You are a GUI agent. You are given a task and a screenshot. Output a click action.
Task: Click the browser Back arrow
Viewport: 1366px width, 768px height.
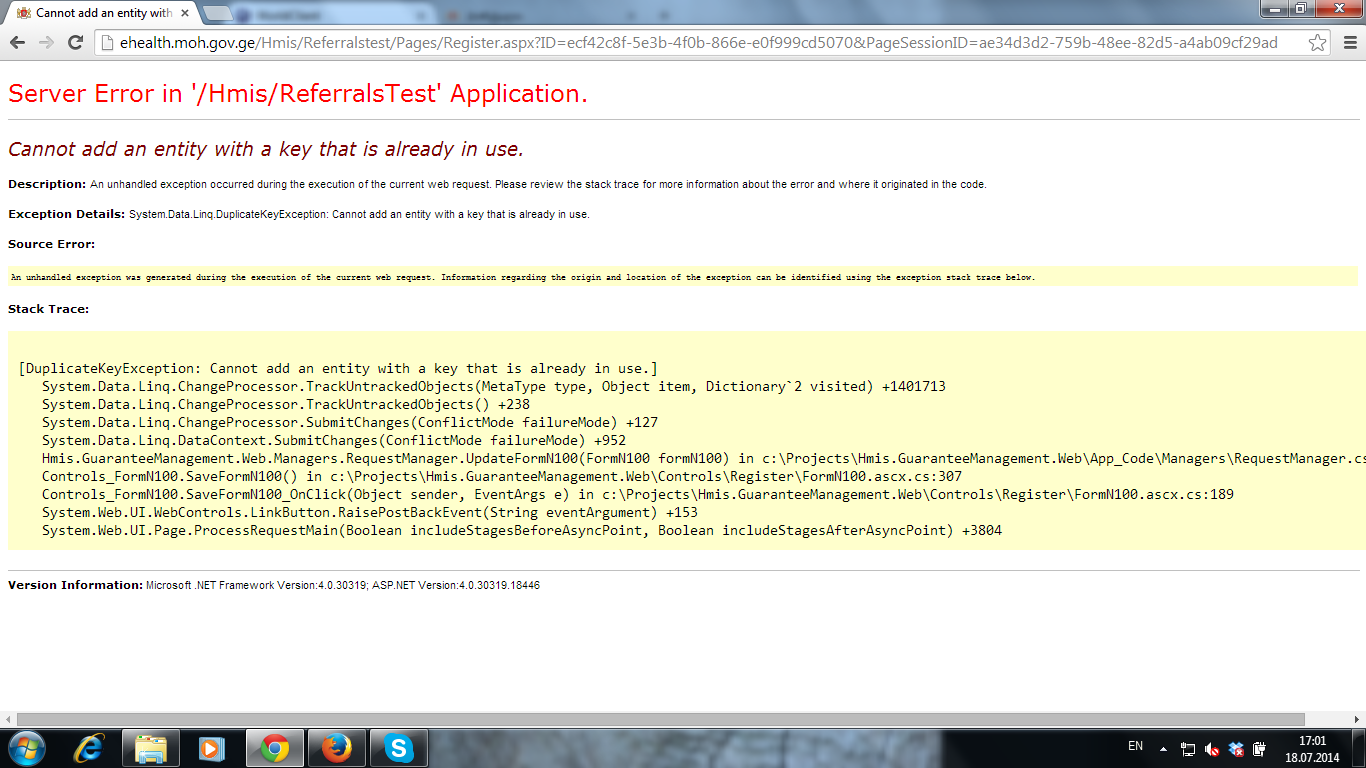[x=18, y=43]
